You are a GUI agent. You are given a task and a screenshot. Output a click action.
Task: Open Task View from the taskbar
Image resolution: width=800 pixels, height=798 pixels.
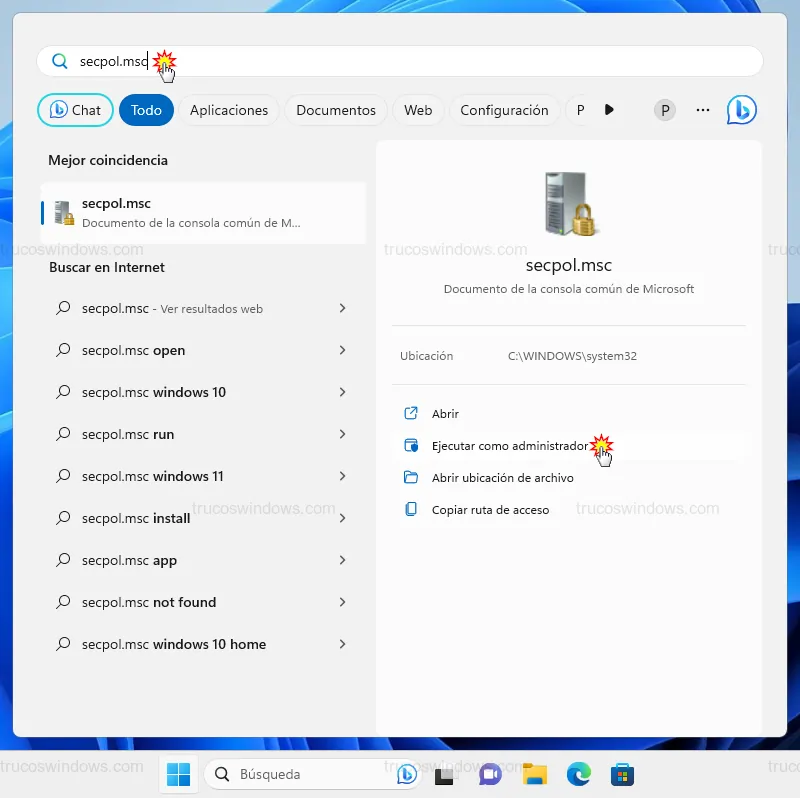coord(444,774)
